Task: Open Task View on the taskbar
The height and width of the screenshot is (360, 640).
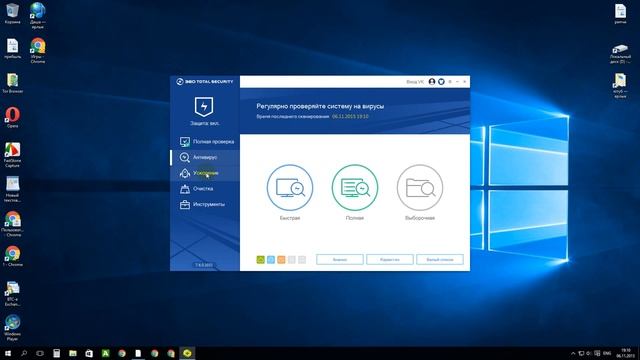Action: coord(40,353)
